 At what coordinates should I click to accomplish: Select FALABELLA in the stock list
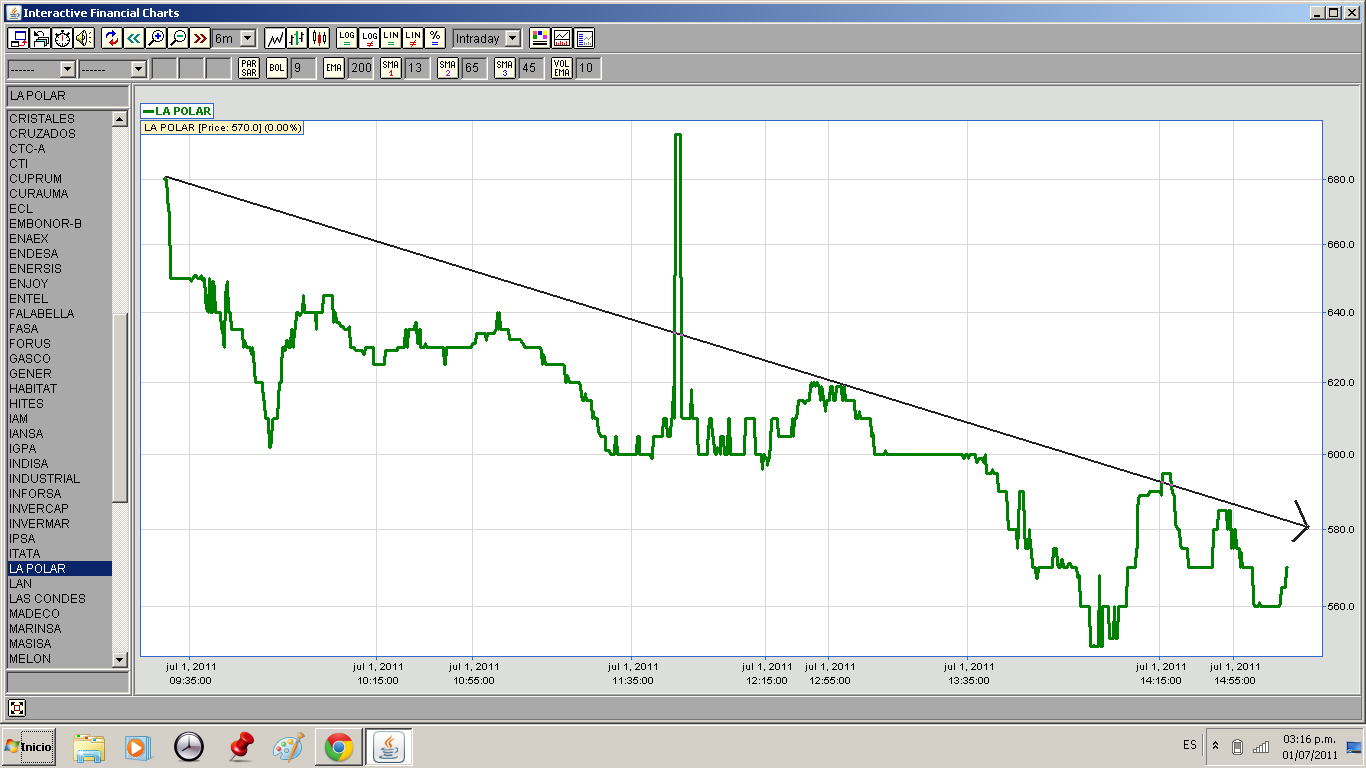59,314
